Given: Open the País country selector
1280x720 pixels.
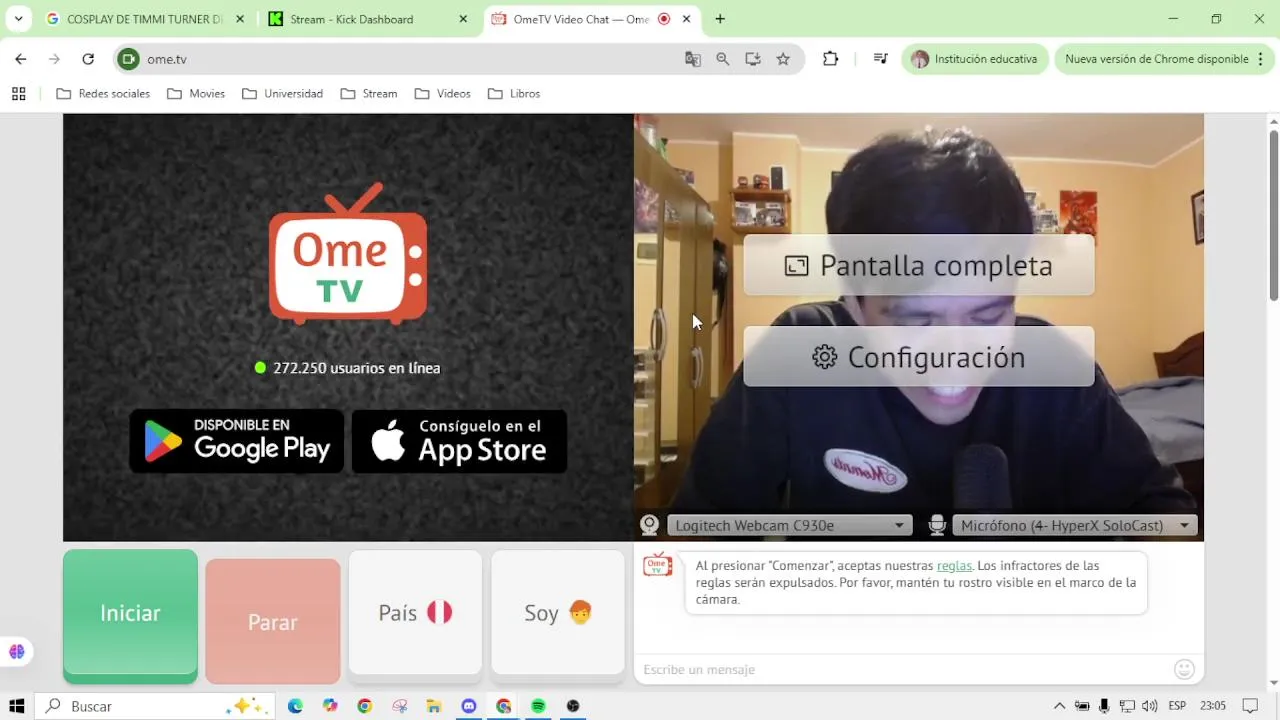Looking at the screenshot, I should click(415, 613).
